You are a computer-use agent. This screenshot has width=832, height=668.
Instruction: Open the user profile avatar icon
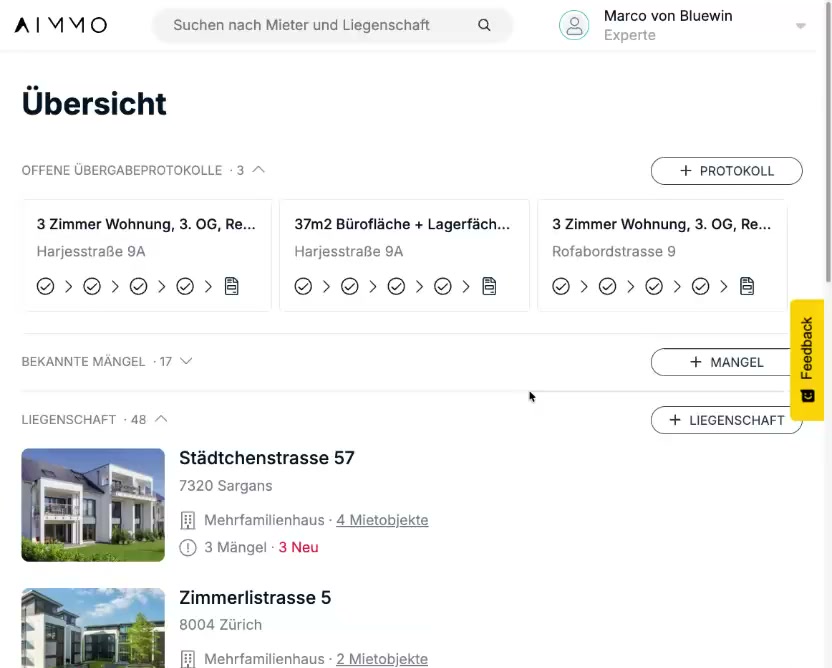coord(574,25)
